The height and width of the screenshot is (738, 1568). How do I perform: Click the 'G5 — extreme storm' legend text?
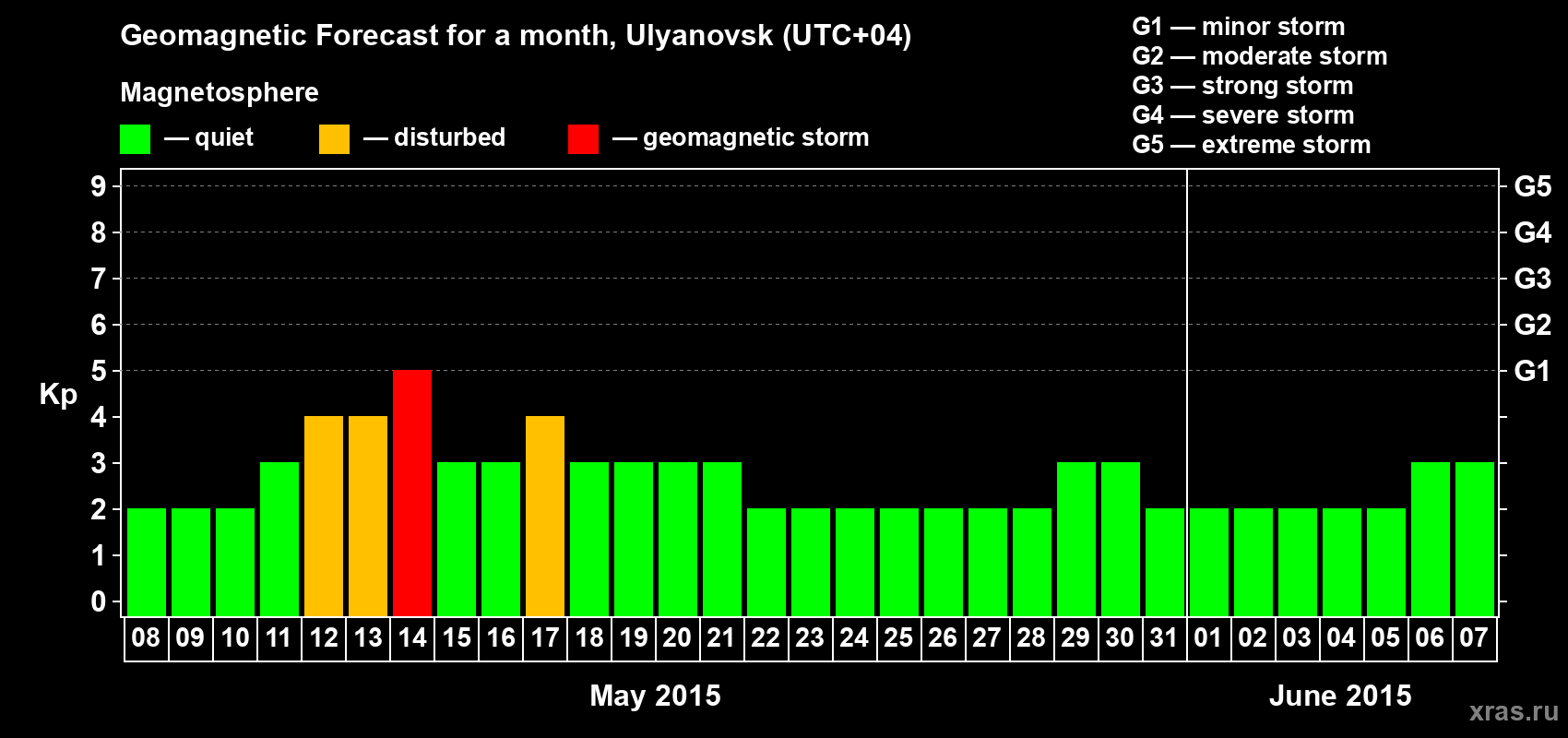[x=1252, y=145]
